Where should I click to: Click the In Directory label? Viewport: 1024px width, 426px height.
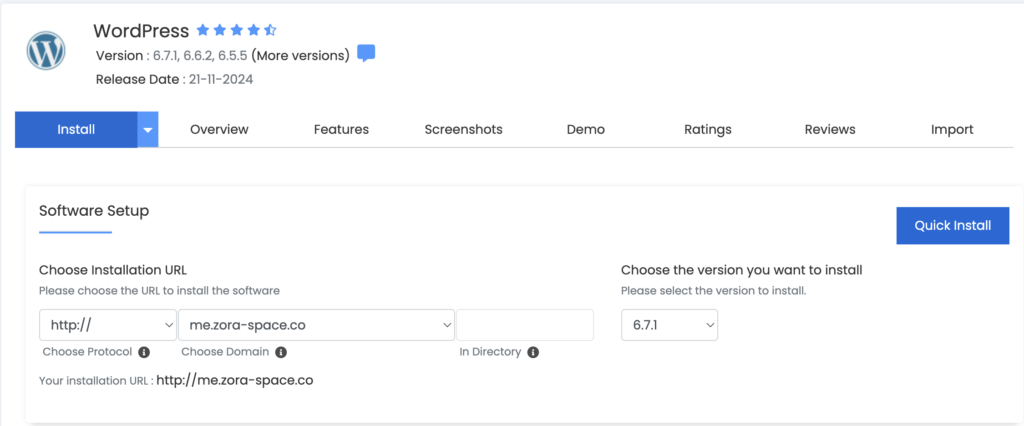click(x=490, y=352)
